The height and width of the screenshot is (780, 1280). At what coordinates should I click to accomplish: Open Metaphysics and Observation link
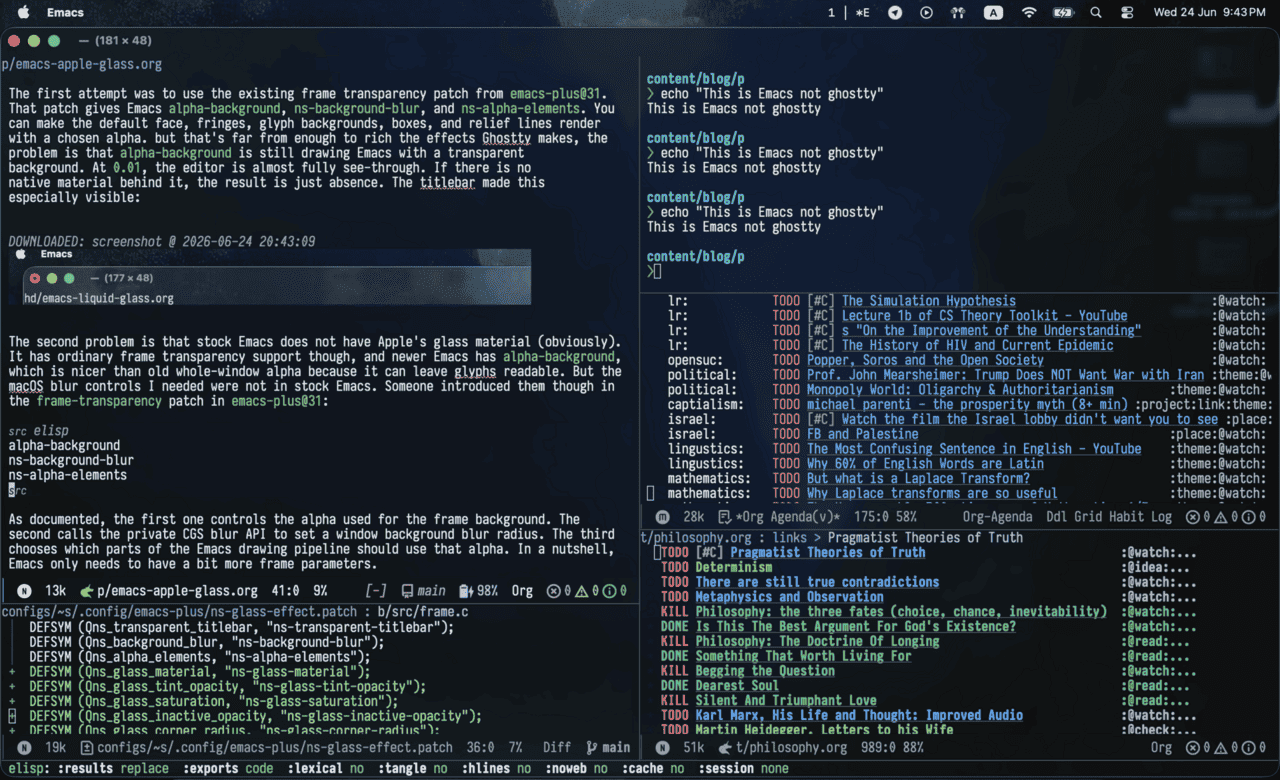pos(789,597)
